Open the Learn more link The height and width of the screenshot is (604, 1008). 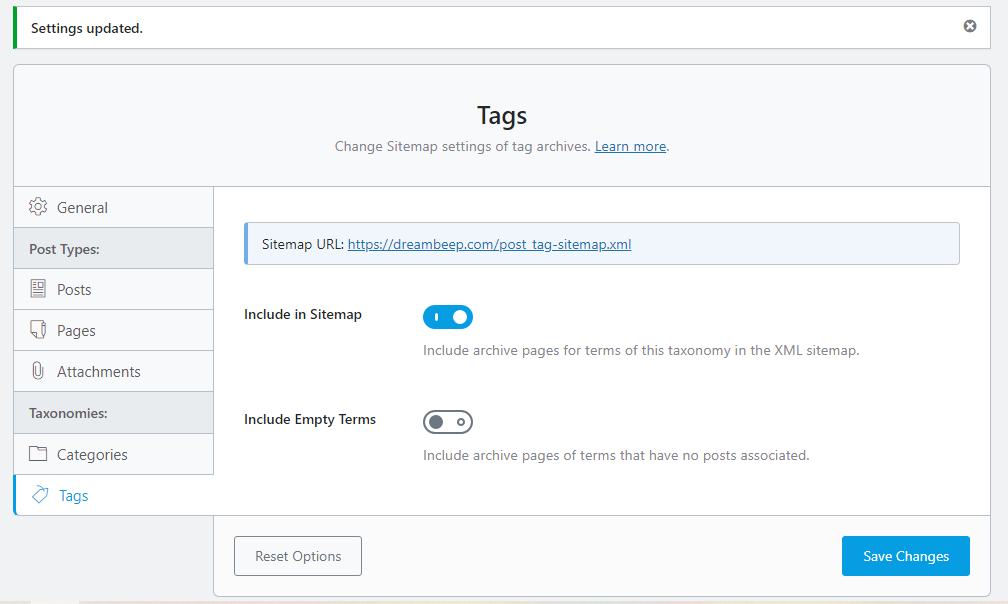click(630, 146)
